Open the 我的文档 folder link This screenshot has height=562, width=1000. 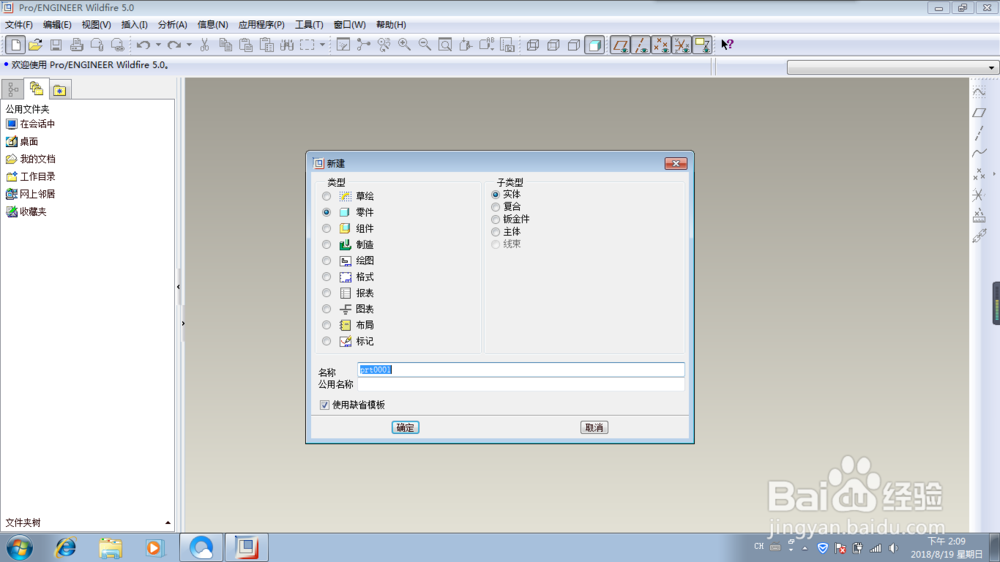point(31,159)
